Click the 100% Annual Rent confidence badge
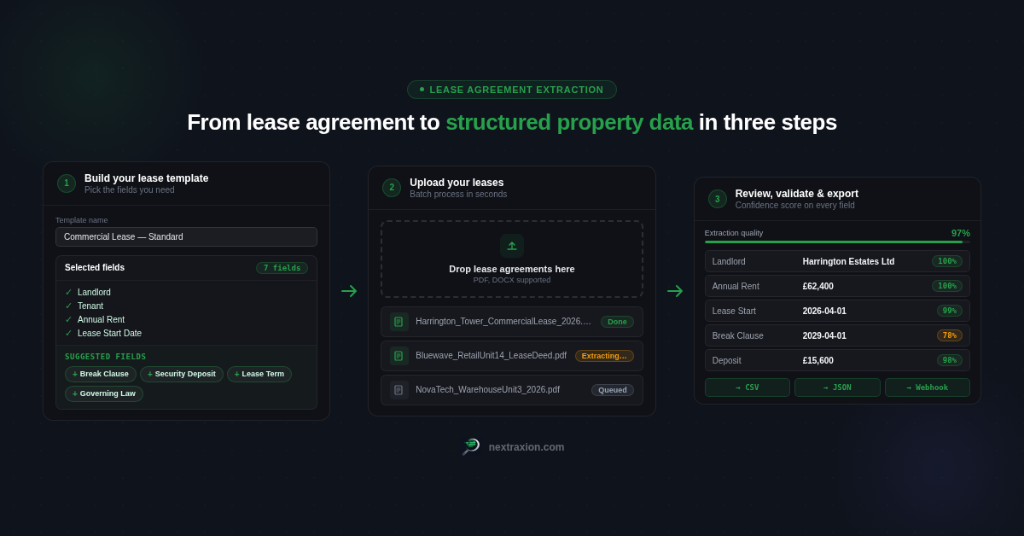Image resolution: width=1024 pixels, height=536 pixels. coord(947,286)
